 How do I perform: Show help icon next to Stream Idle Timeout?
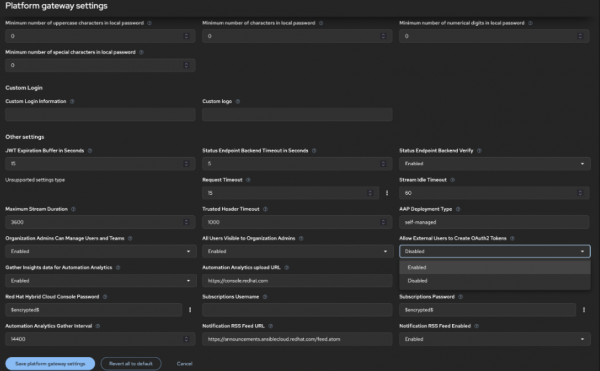452,180
